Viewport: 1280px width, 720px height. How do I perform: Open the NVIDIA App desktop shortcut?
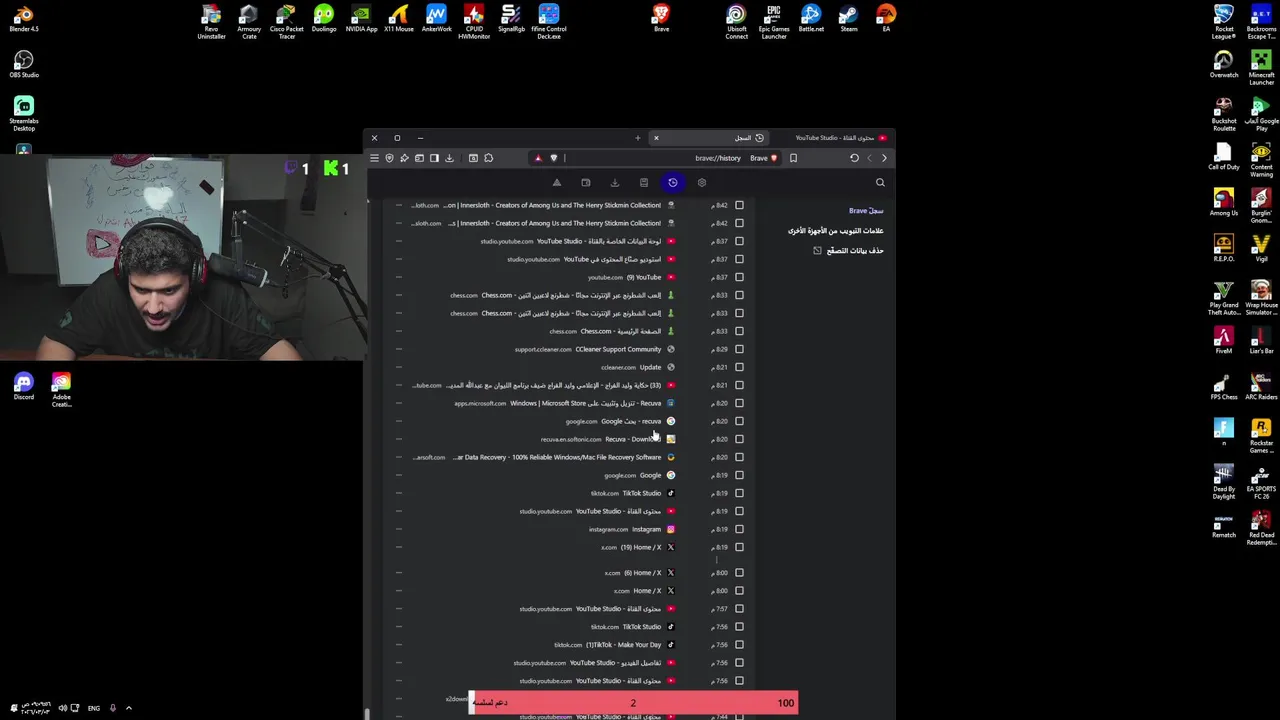tap(361, 19)
